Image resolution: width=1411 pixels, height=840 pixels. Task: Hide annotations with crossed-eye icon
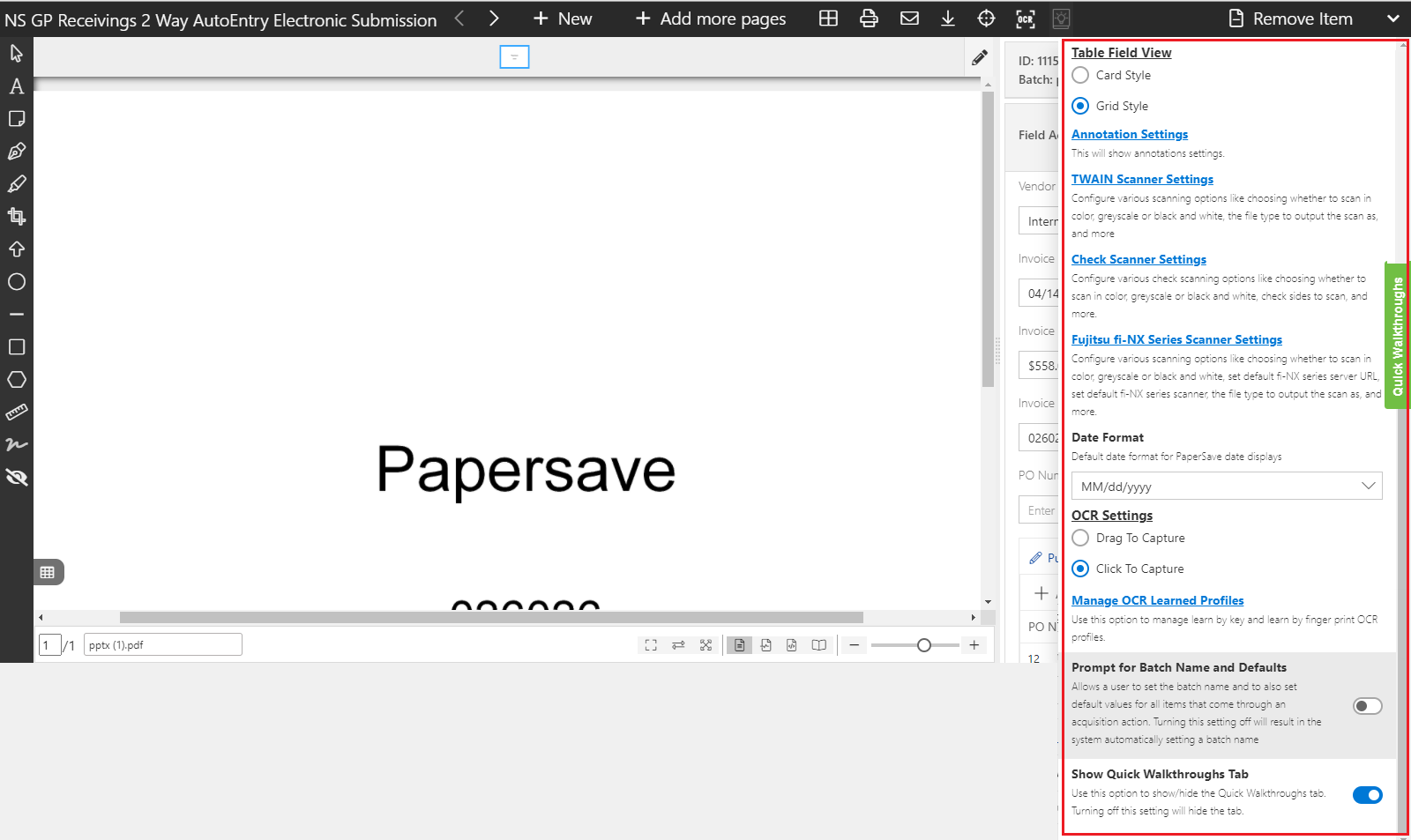tap(17, 478)
